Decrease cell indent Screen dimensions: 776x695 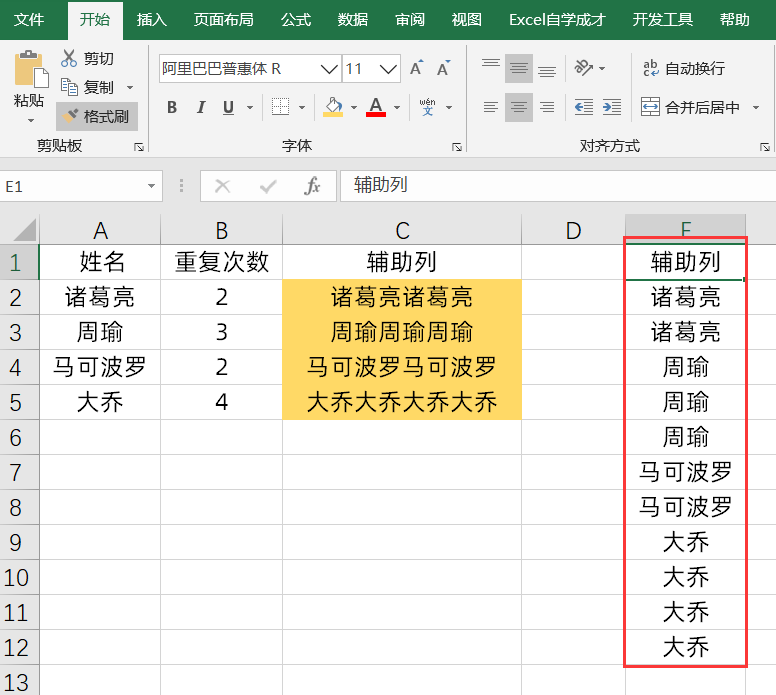584,107
